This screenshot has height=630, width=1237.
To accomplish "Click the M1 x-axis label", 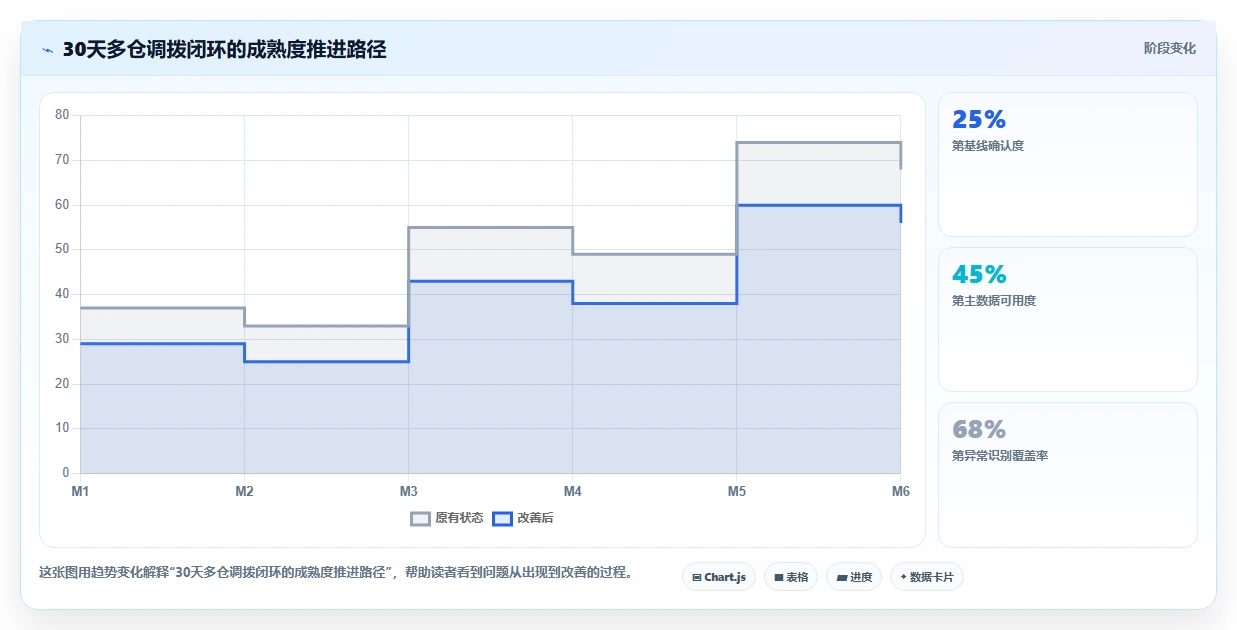I will 80,491.
